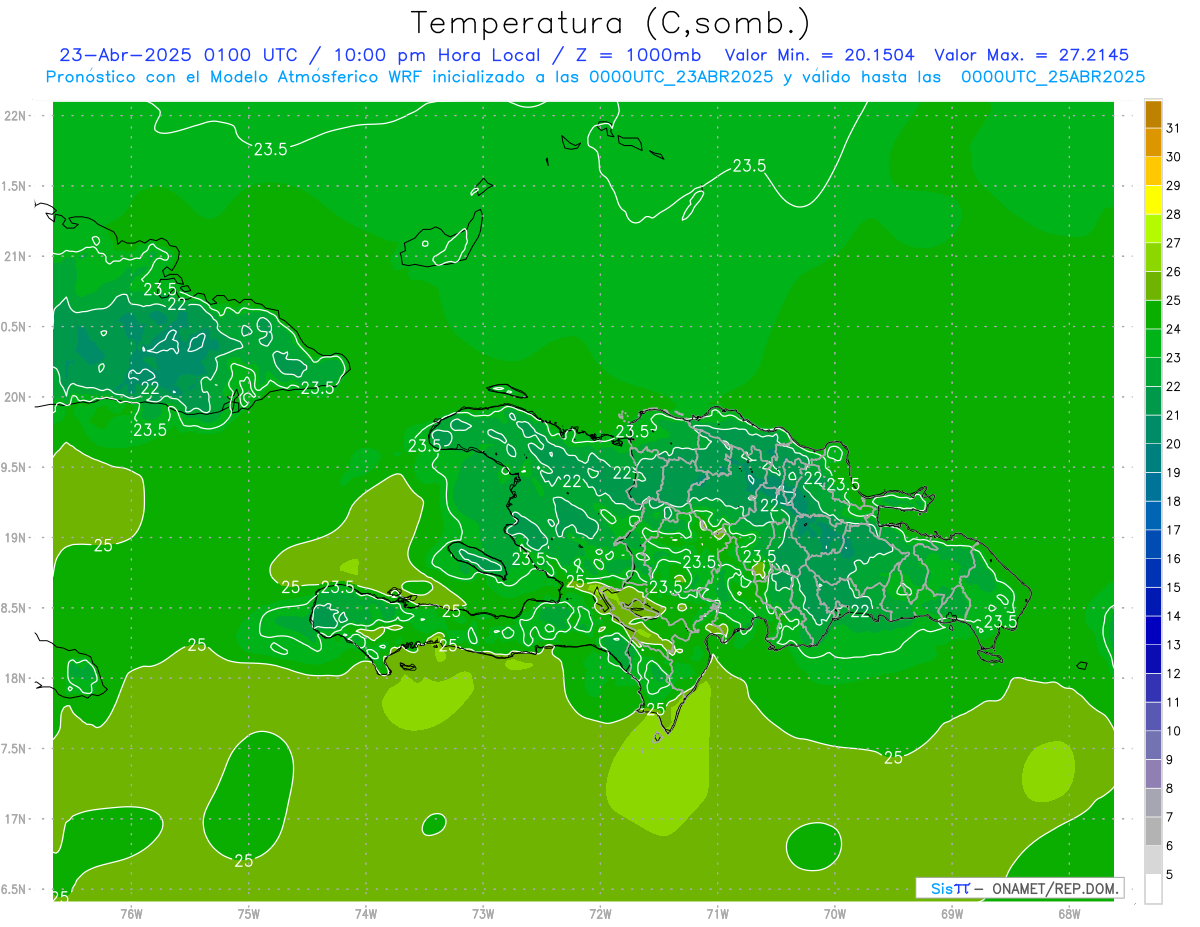Screen dimensions: 1200x927
Task: Click the latitude label "7.5N"
Action: [x=14, y=749]
